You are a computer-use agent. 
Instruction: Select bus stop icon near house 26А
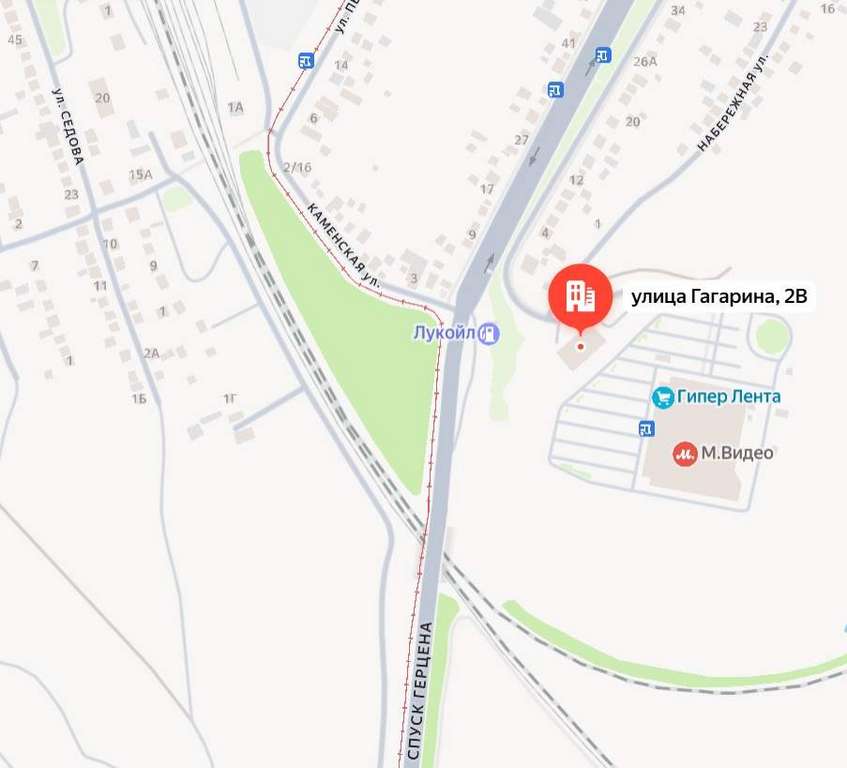coord(603,55)
